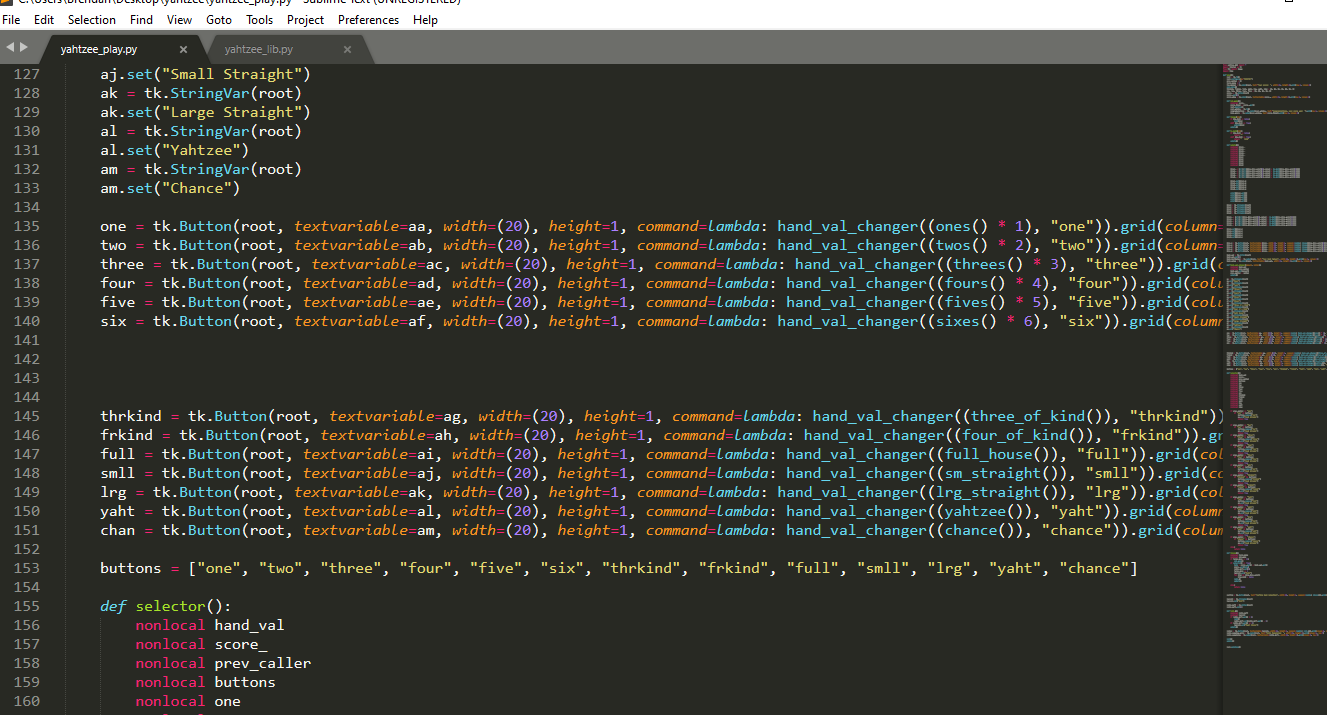Click 'hand_val' on the nonlocal line 156
This screenshot has width=1327, height=715.
pyautogui.click(x=250, y=625)
